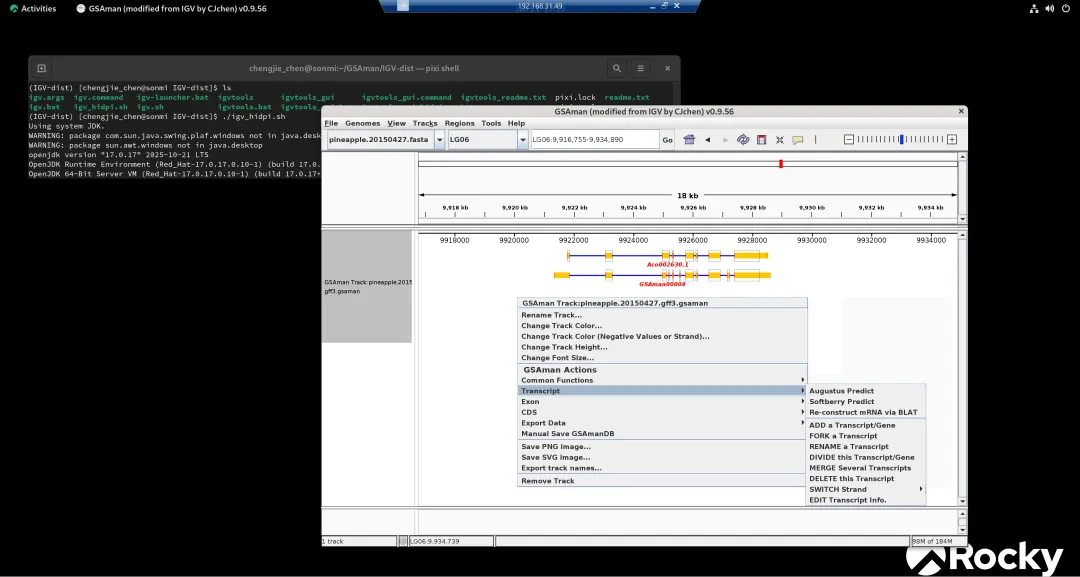Click the volume icon in the system tray
The height and width of the screenshot is (577, 1080).
[1050, 8]
